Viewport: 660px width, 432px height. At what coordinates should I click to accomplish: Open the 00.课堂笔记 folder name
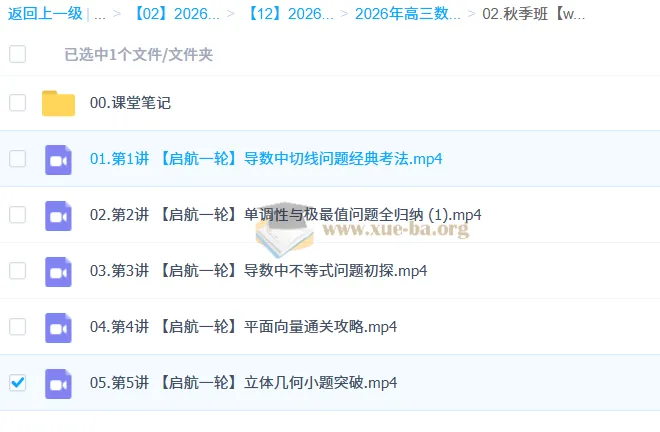point(130,103)
